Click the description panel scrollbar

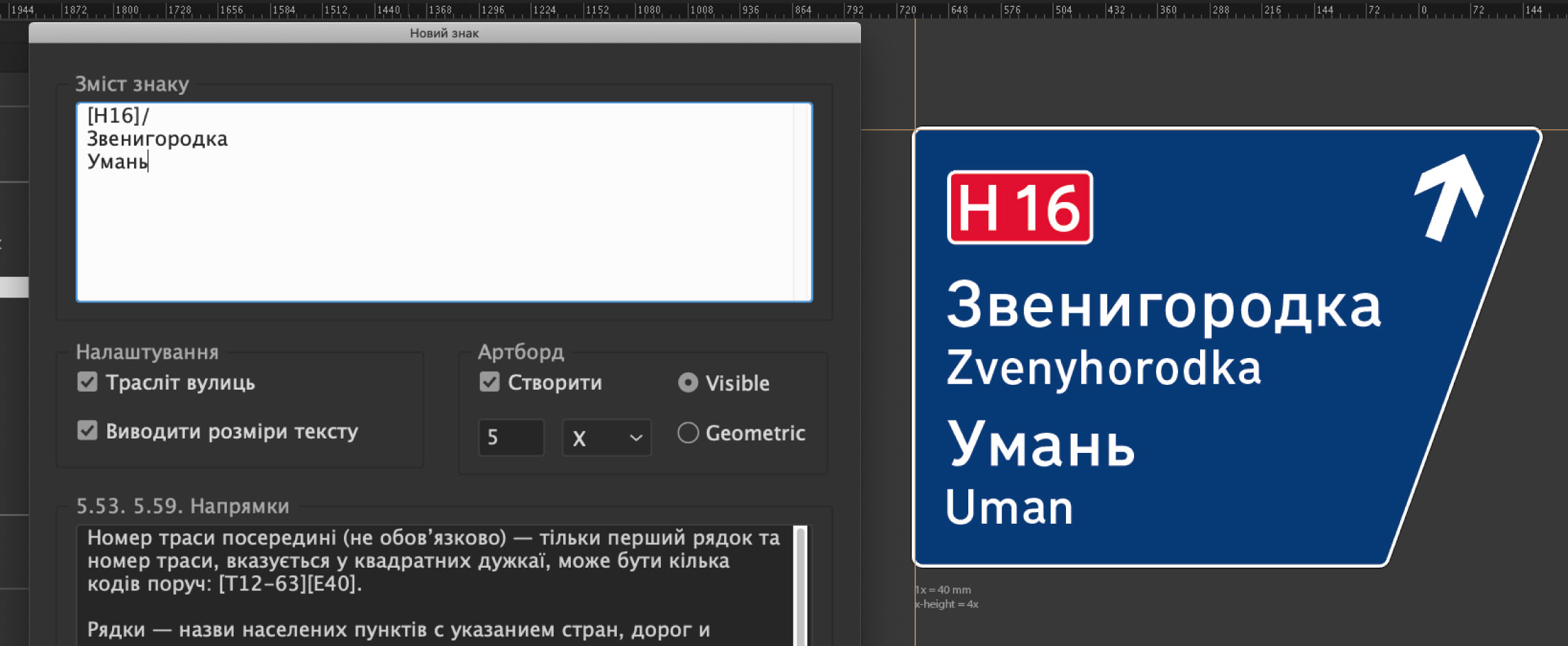click(801, 584)
